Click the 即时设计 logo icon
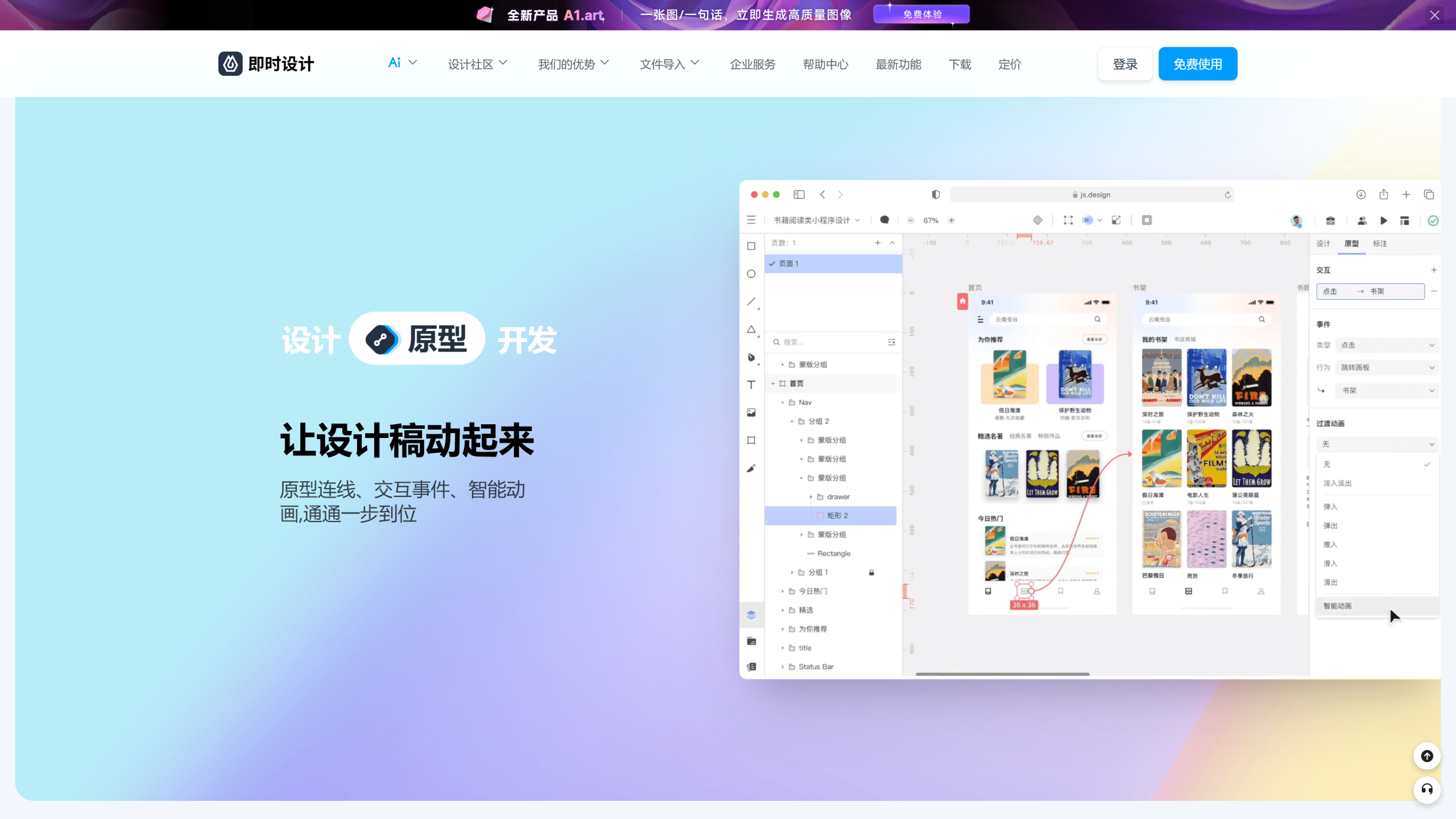This screenshot has width=1456, height=819. pyautogui.click(x=230, y=64)
